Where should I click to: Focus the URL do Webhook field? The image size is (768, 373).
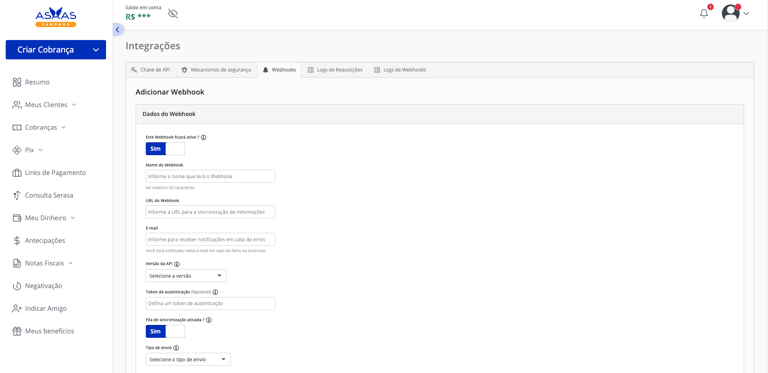point(210,212)
